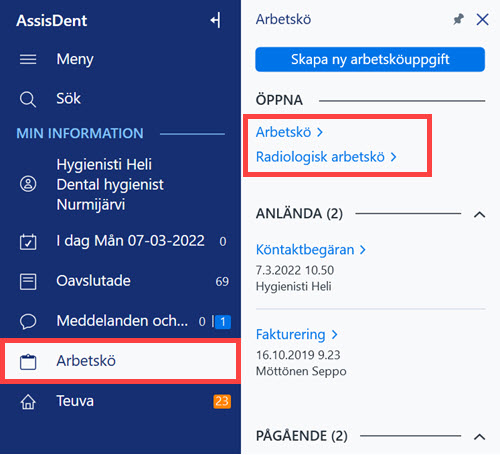Open the Oavslutade list icon
Screen dimensions: 500x455
point(28,282)
